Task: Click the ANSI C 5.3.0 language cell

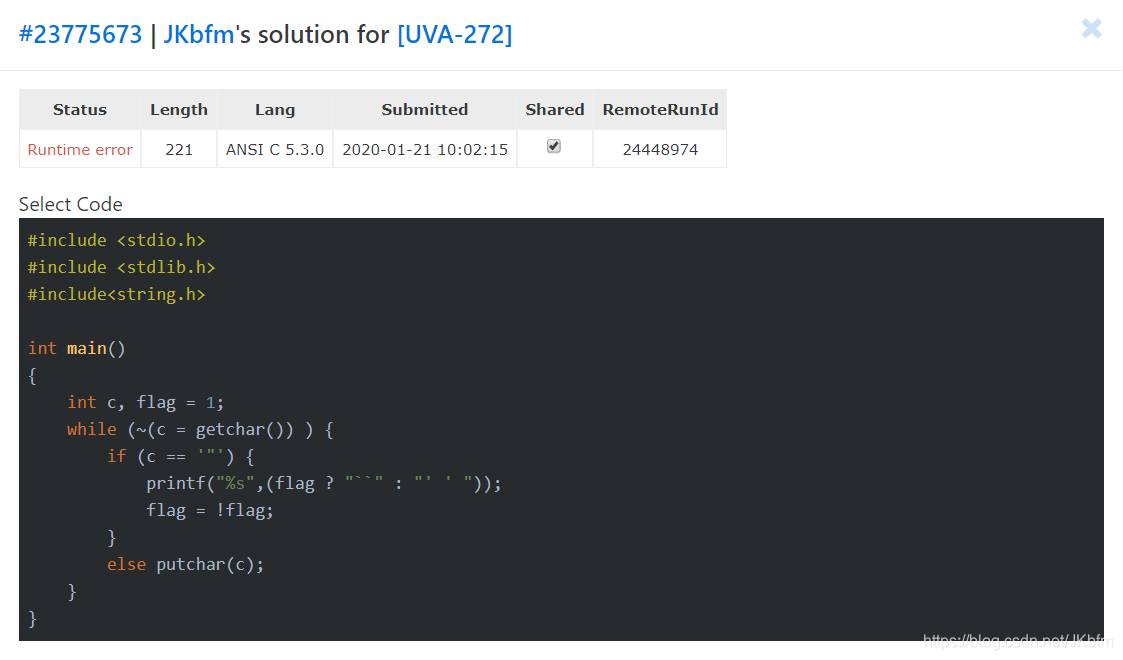Action: (275, 150)
